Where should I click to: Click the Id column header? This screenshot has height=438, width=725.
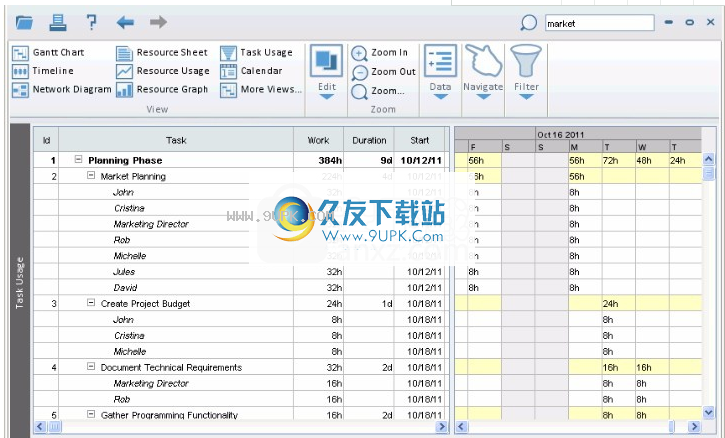(x=46, y=140)
